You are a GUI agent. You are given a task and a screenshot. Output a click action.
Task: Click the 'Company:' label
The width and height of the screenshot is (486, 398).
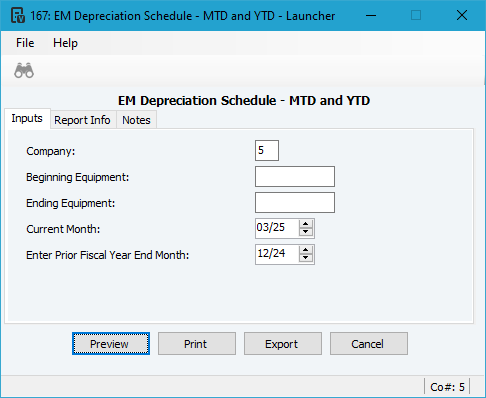pyautogui.click(x=51, y=151)
